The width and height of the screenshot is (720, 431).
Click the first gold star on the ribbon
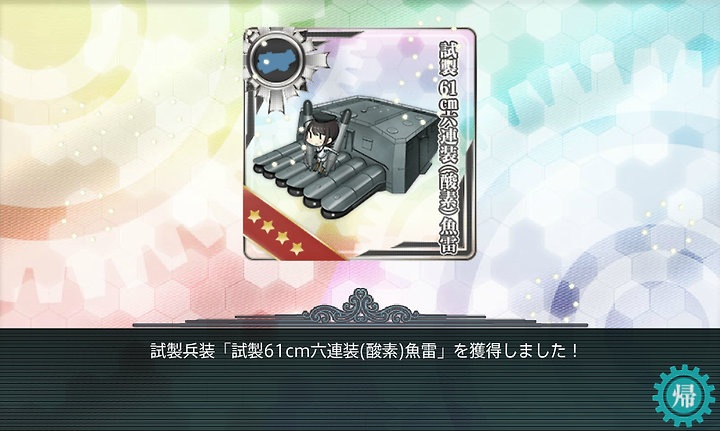pos(254,217)
